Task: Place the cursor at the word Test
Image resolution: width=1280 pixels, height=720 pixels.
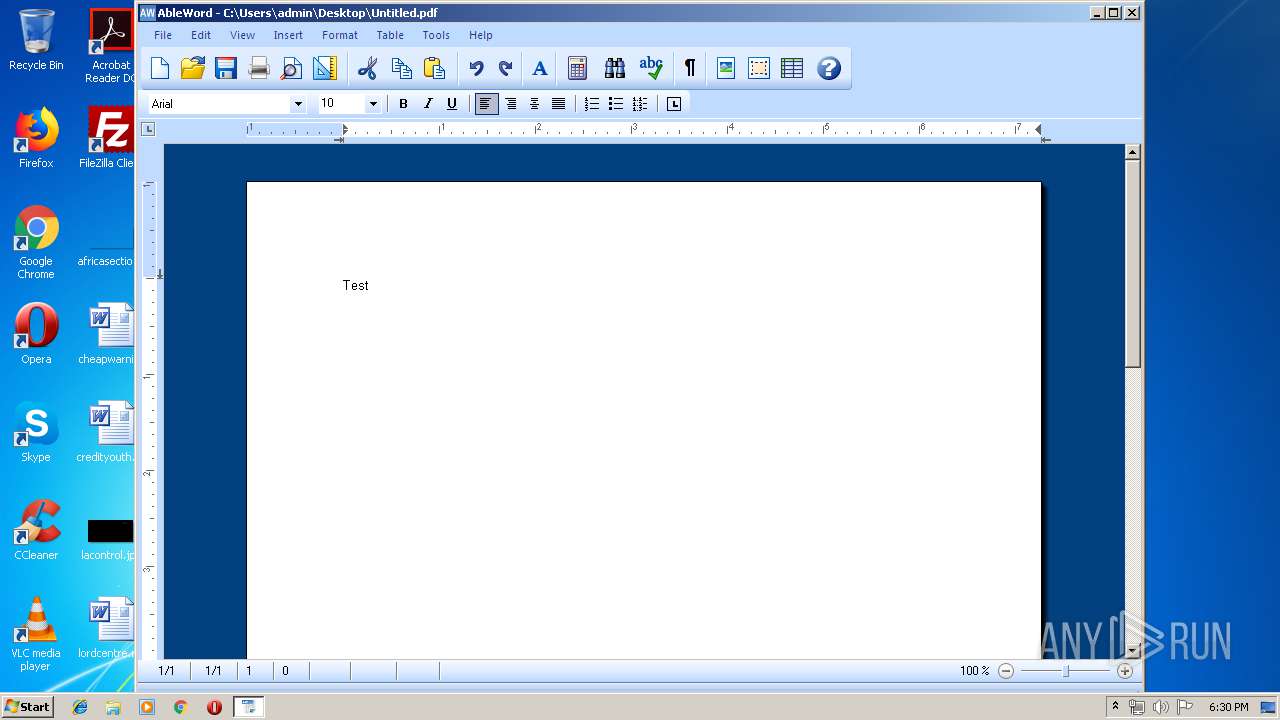Action: click(x=355, y=285)
